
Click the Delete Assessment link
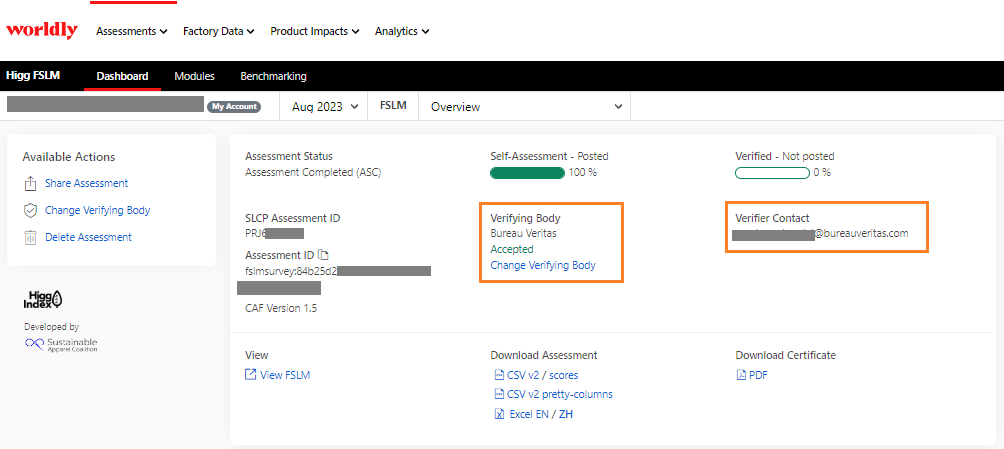(x=88, y=237)
